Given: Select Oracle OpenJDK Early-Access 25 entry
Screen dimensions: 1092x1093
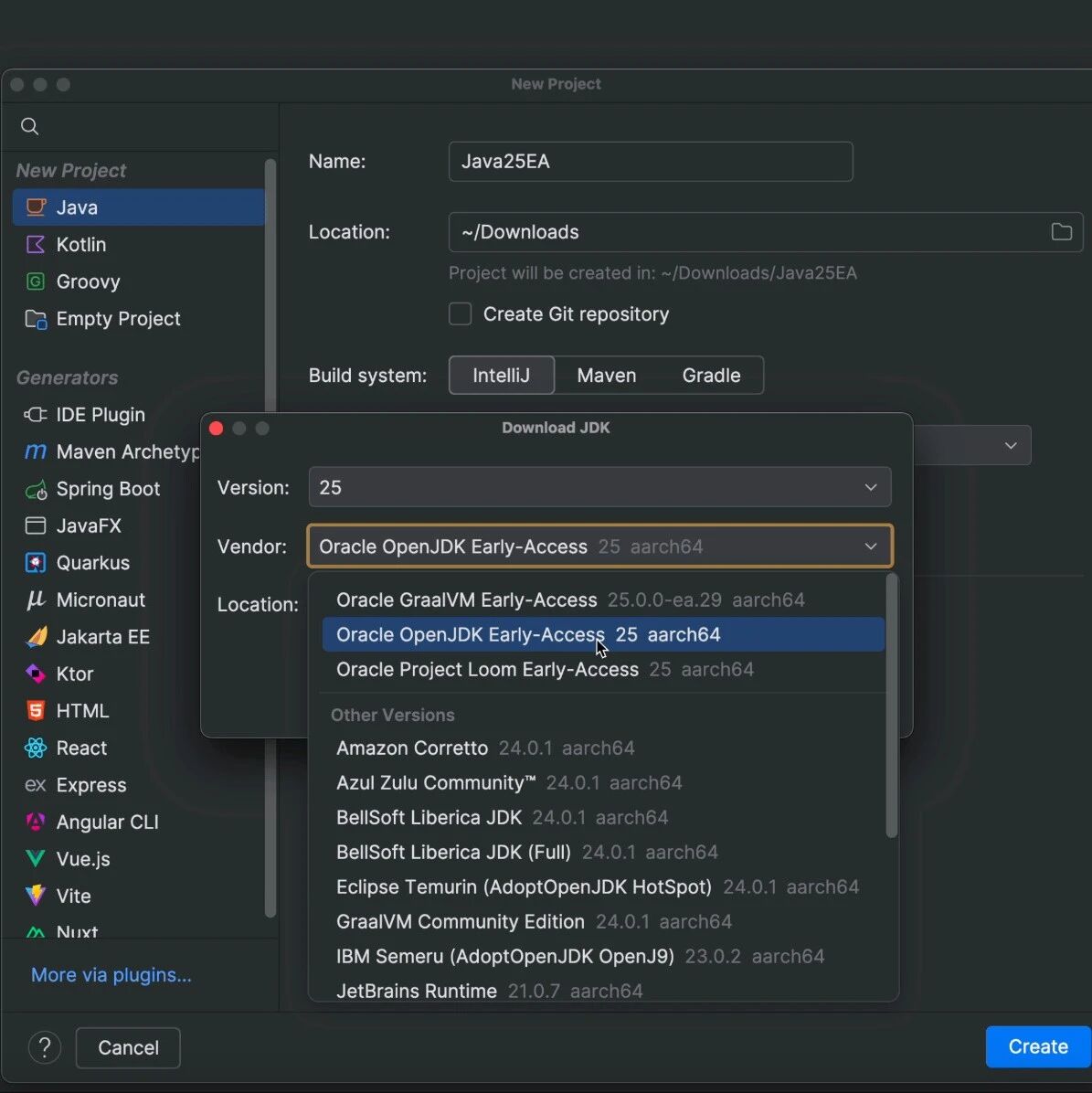Looking at the screenshot, I should point(603,634).
